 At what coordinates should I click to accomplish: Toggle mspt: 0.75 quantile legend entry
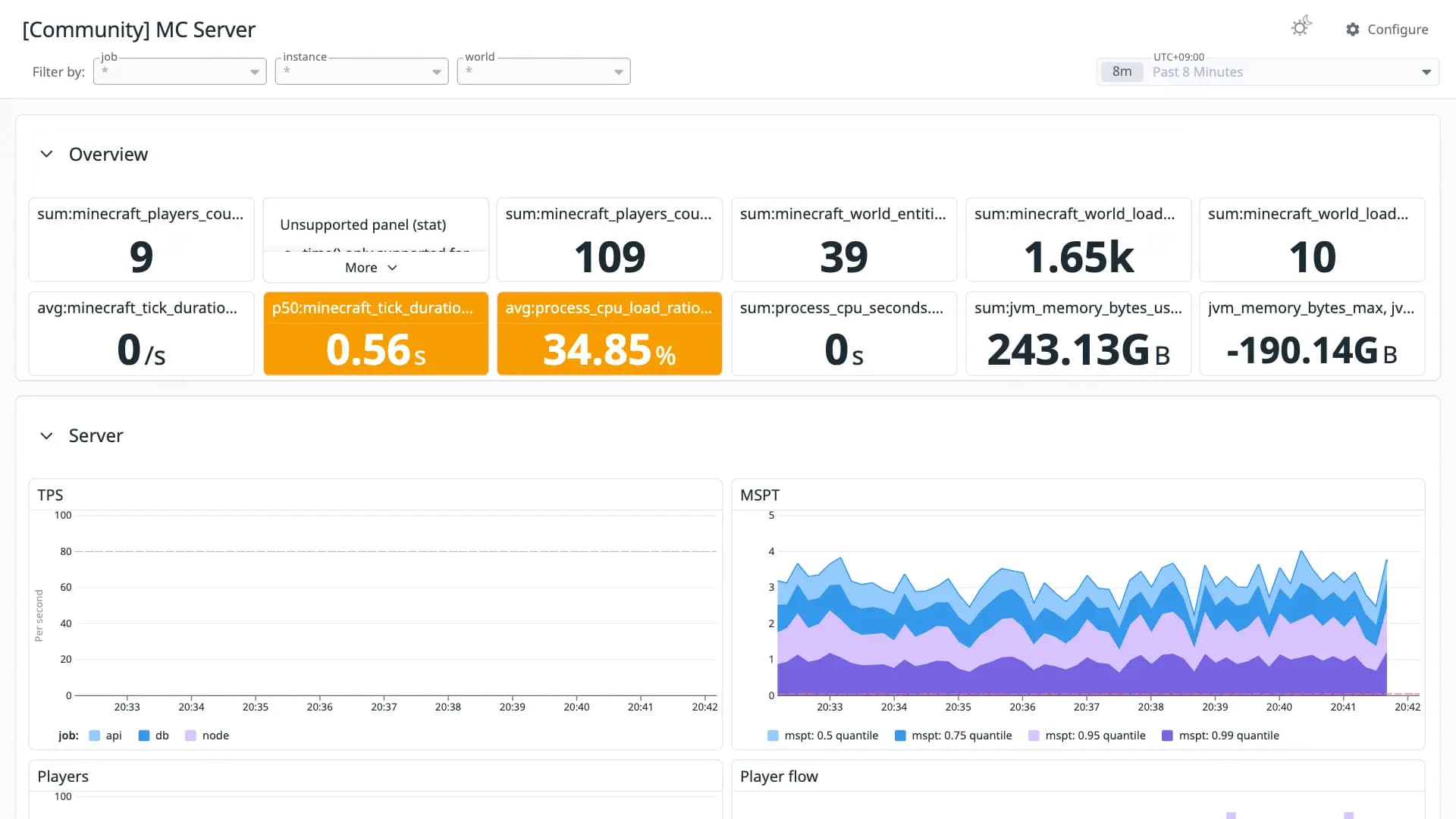(x=953, y=736)
